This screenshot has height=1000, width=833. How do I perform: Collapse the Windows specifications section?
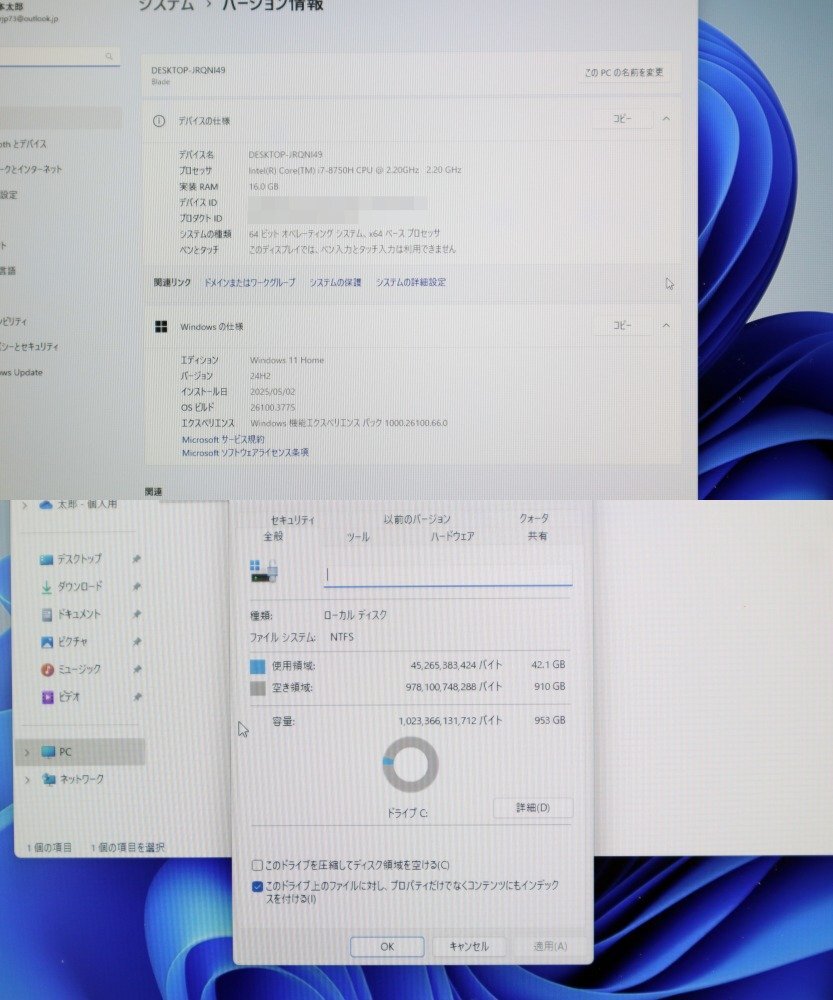pos(666,325)
